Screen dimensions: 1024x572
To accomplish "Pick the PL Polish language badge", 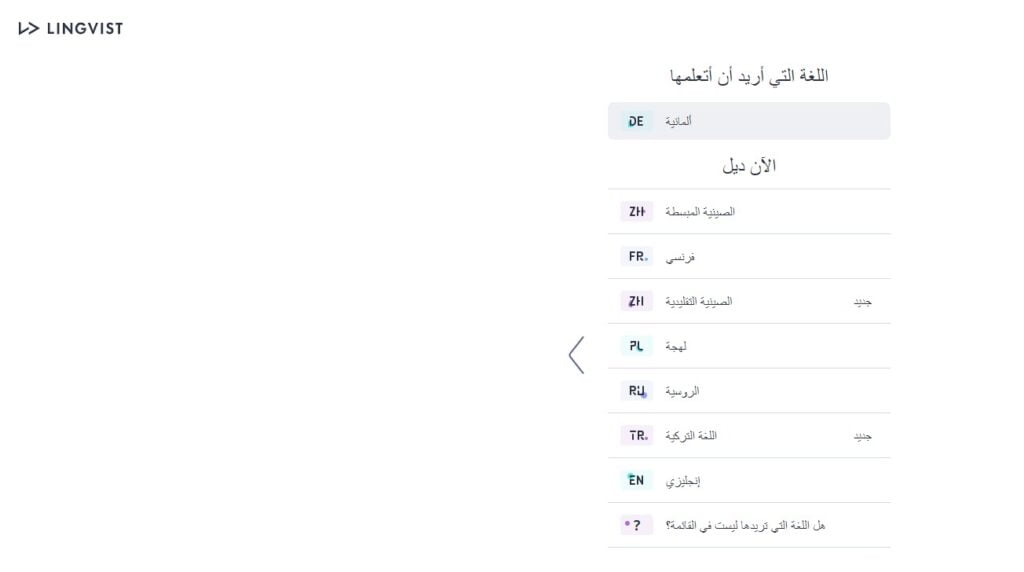I will click(636, 346).
